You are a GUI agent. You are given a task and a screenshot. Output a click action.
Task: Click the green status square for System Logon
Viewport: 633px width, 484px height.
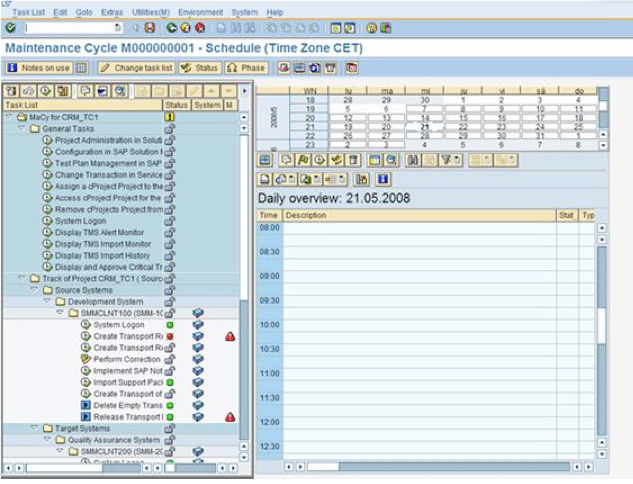[x=170, y=325]
